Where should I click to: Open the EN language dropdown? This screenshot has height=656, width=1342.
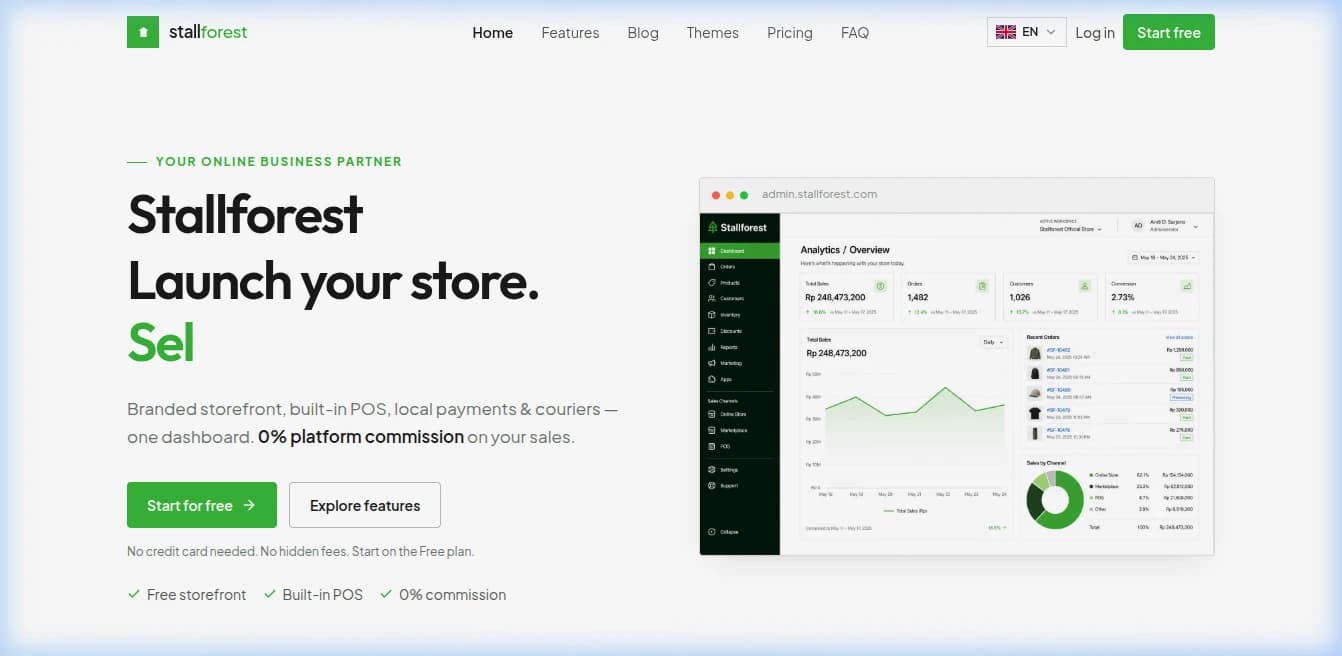1027,32
